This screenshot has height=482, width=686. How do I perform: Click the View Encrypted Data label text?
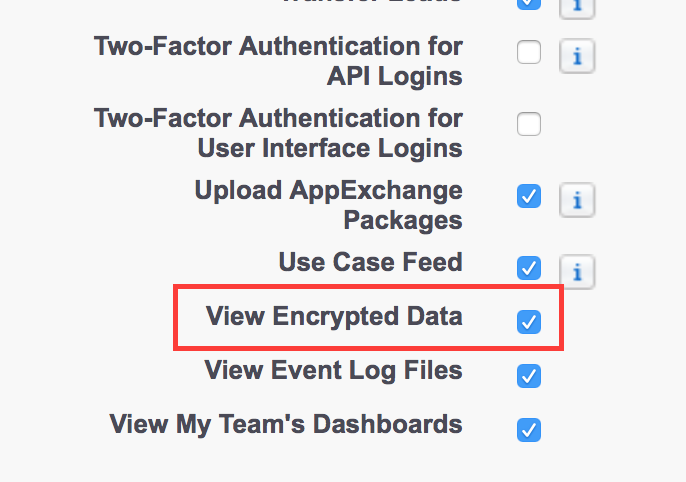(x=334, y=317)
